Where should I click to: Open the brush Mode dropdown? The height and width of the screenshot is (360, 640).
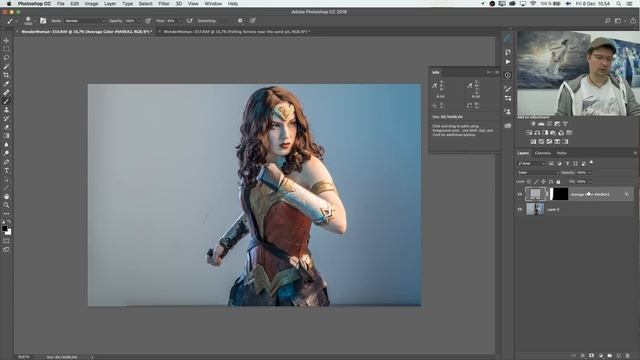pyautogui.click(x=84, y=21)
